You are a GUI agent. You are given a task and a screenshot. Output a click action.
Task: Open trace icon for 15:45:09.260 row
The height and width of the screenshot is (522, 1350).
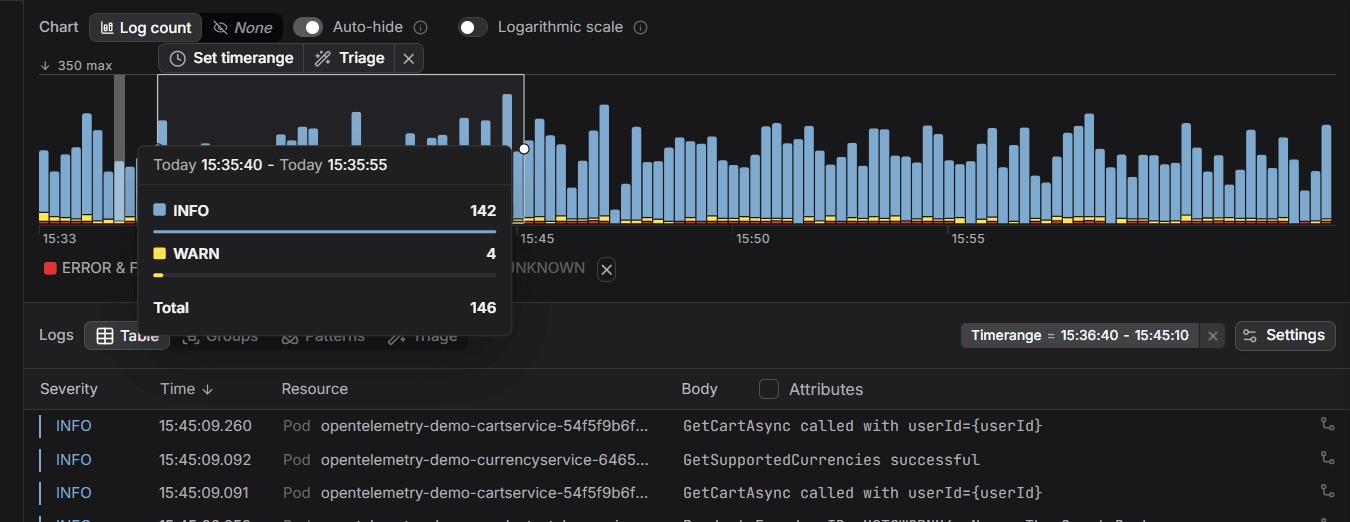click(1327, 425)
